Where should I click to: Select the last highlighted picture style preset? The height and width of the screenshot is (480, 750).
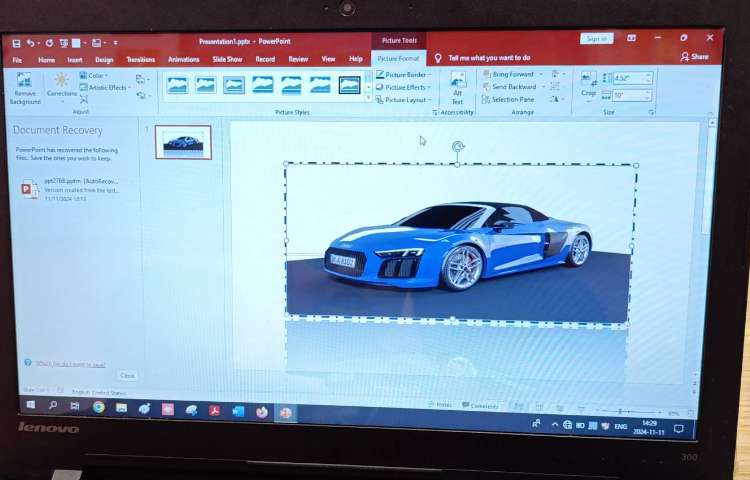click(349, 85)
